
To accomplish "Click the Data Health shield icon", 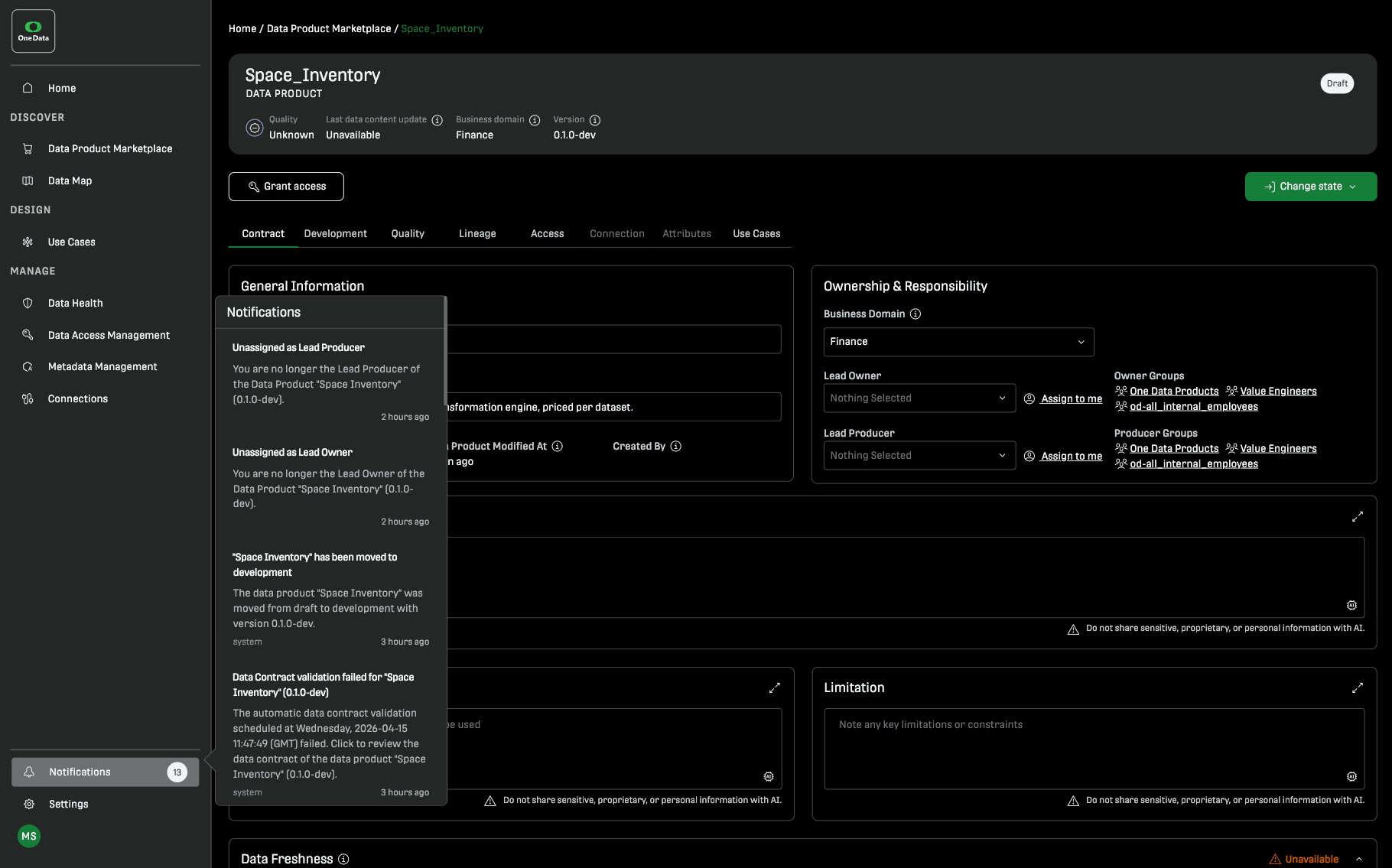I will (x=28, y=304).
